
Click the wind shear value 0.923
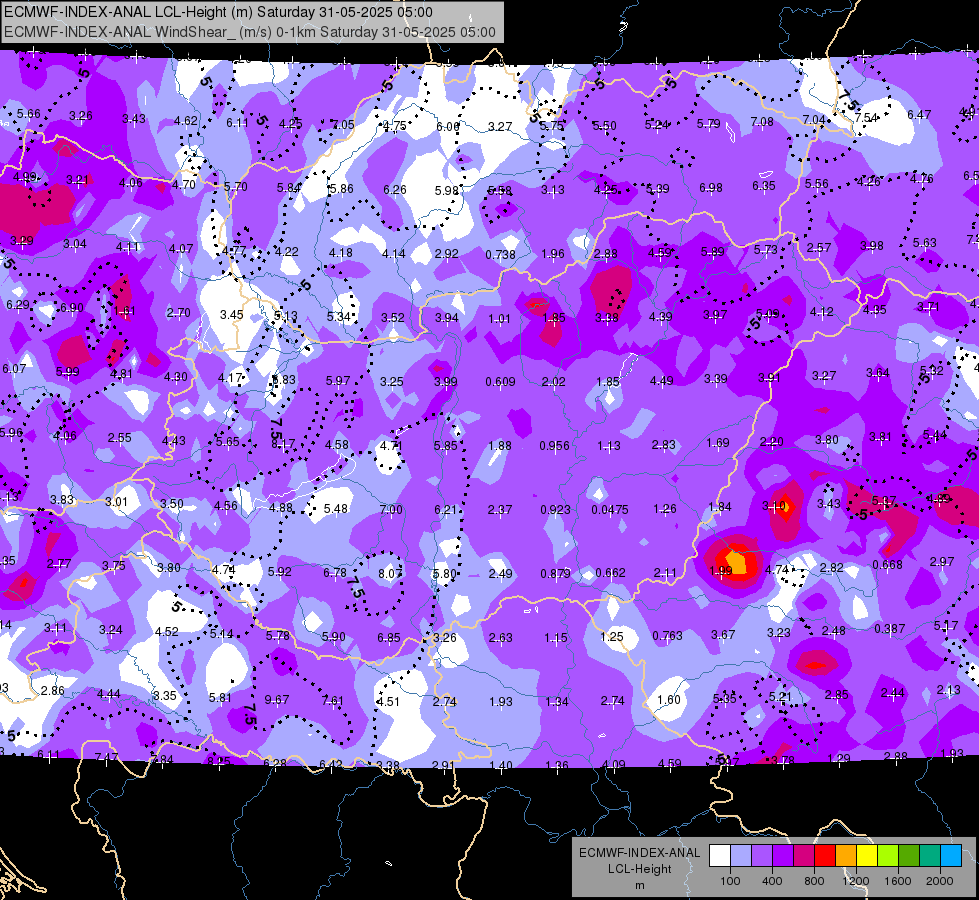tap(555, 510)
